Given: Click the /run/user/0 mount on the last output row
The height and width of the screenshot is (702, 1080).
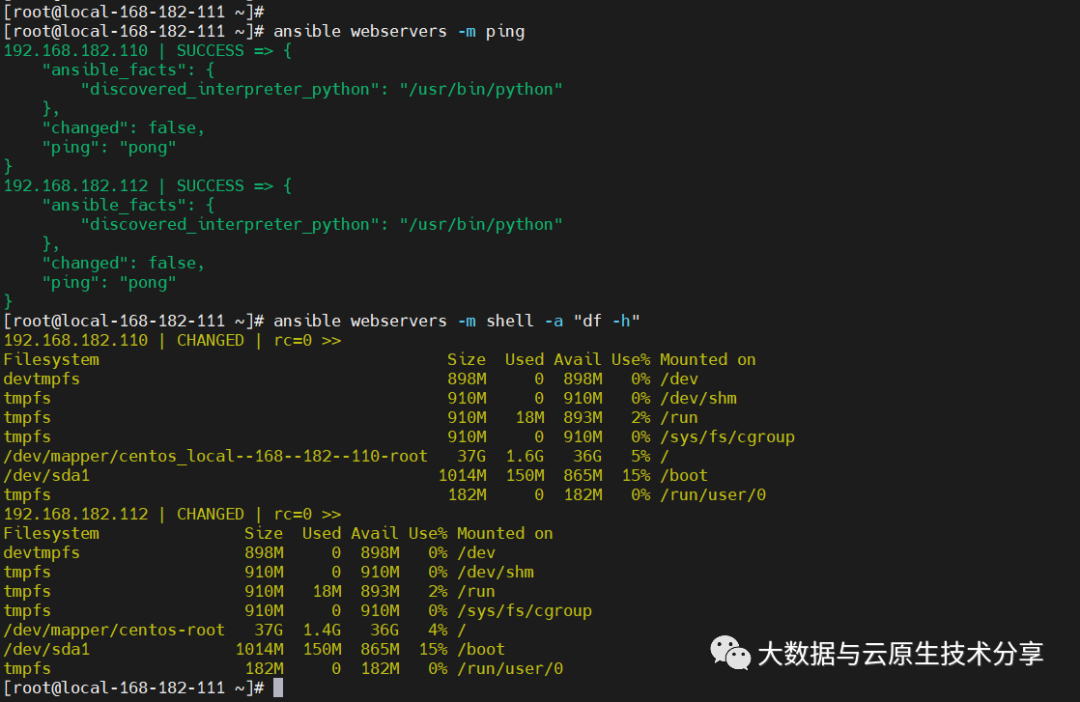Looking at the screenshot, I should pos(510,669).
